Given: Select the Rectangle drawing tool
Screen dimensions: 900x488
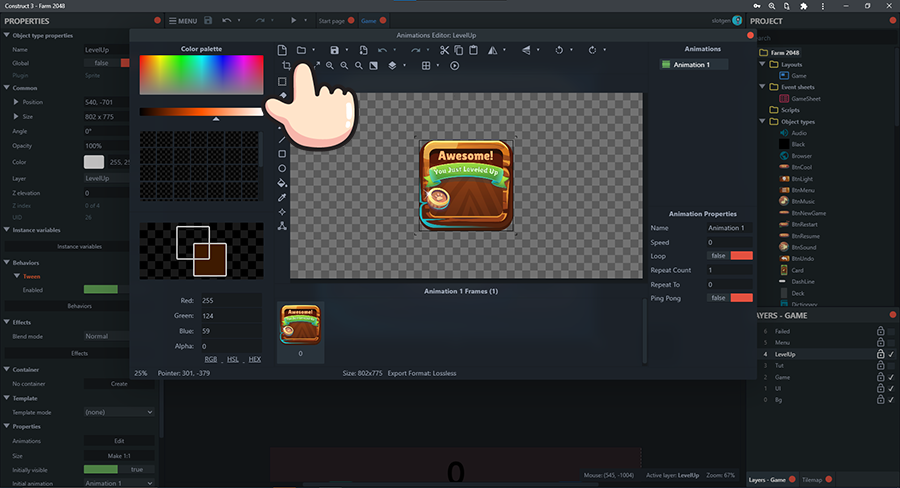Looking at the screenshot, I should (282, 154).
